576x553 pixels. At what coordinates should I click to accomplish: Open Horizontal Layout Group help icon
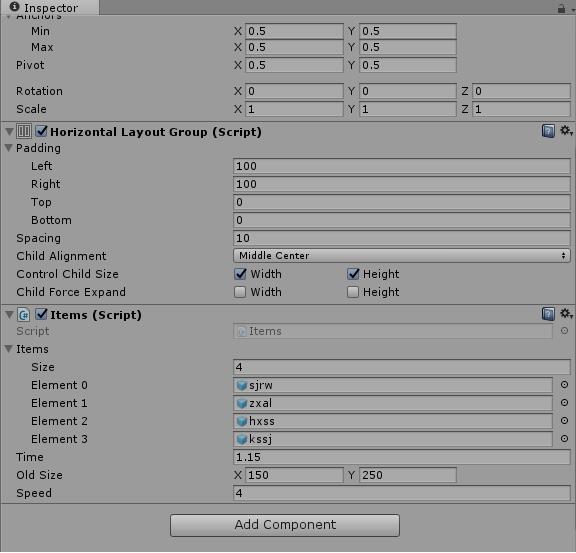click(548, 131)
